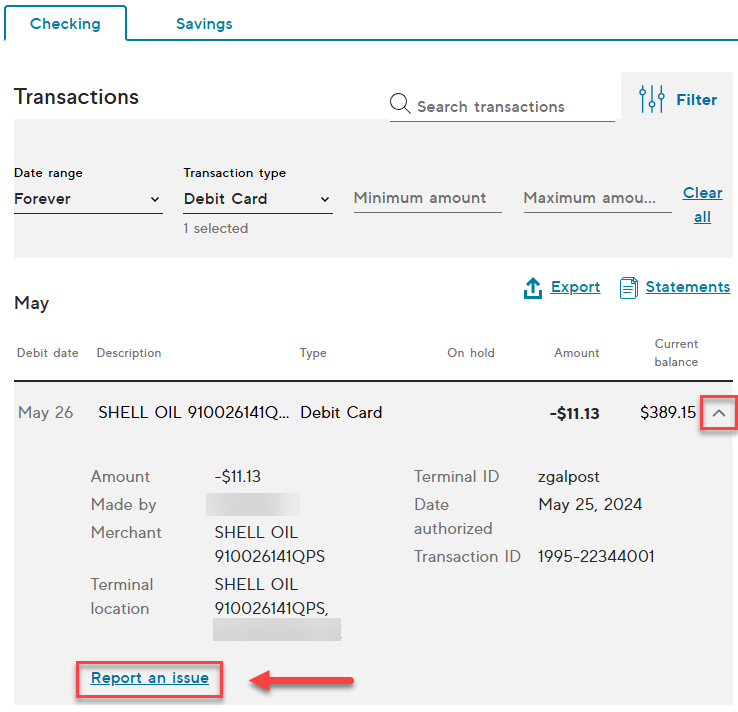Click the magnifying glass search icon

tap(400, 105)
